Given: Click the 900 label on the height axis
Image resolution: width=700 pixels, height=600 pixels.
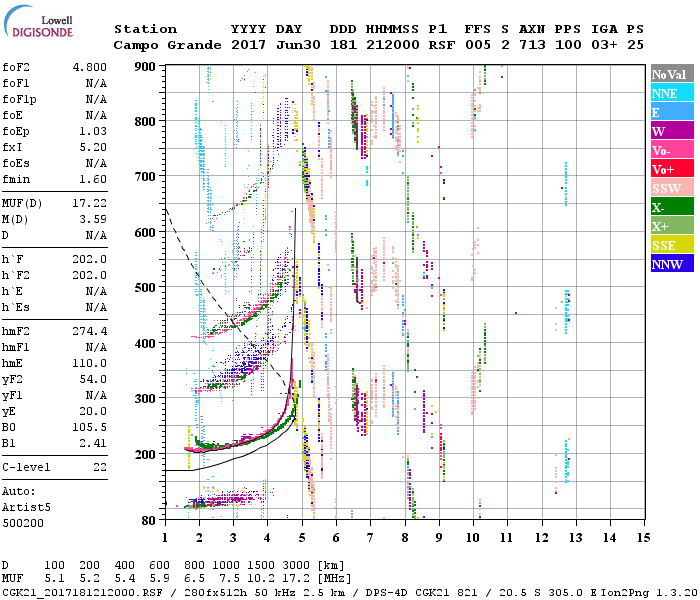Looking at the screenshot, I should click(x=147, y=67).
